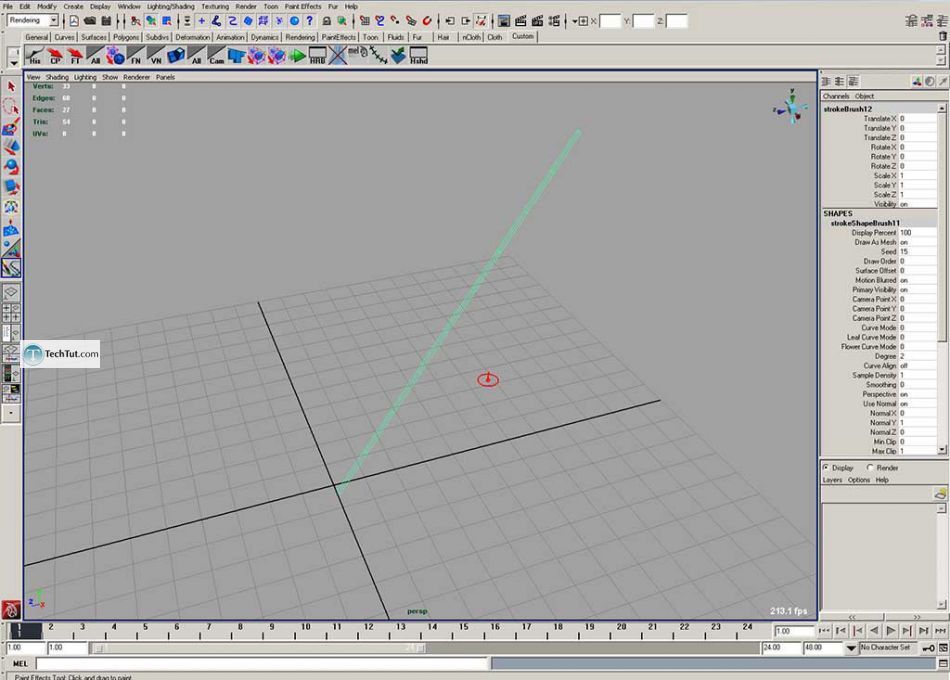Click the Seed value field

pos(917,252)
